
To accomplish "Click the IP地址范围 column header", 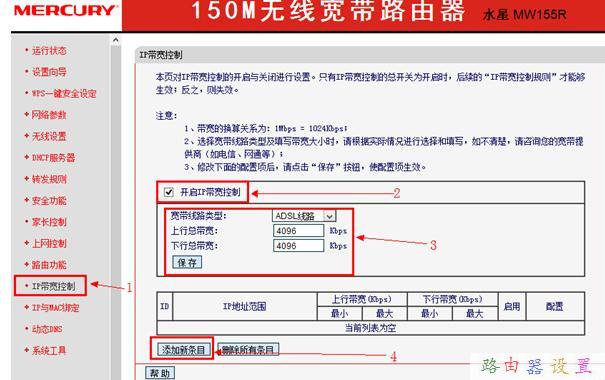I will (245, 306).
